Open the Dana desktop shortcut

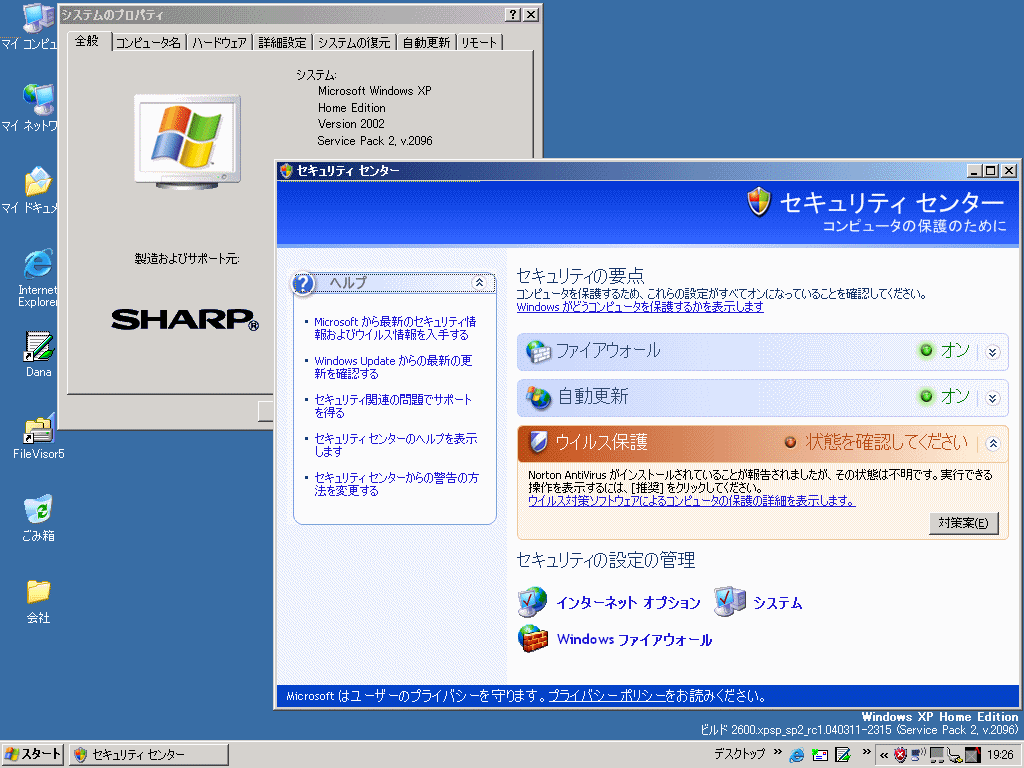coord(38,347)
